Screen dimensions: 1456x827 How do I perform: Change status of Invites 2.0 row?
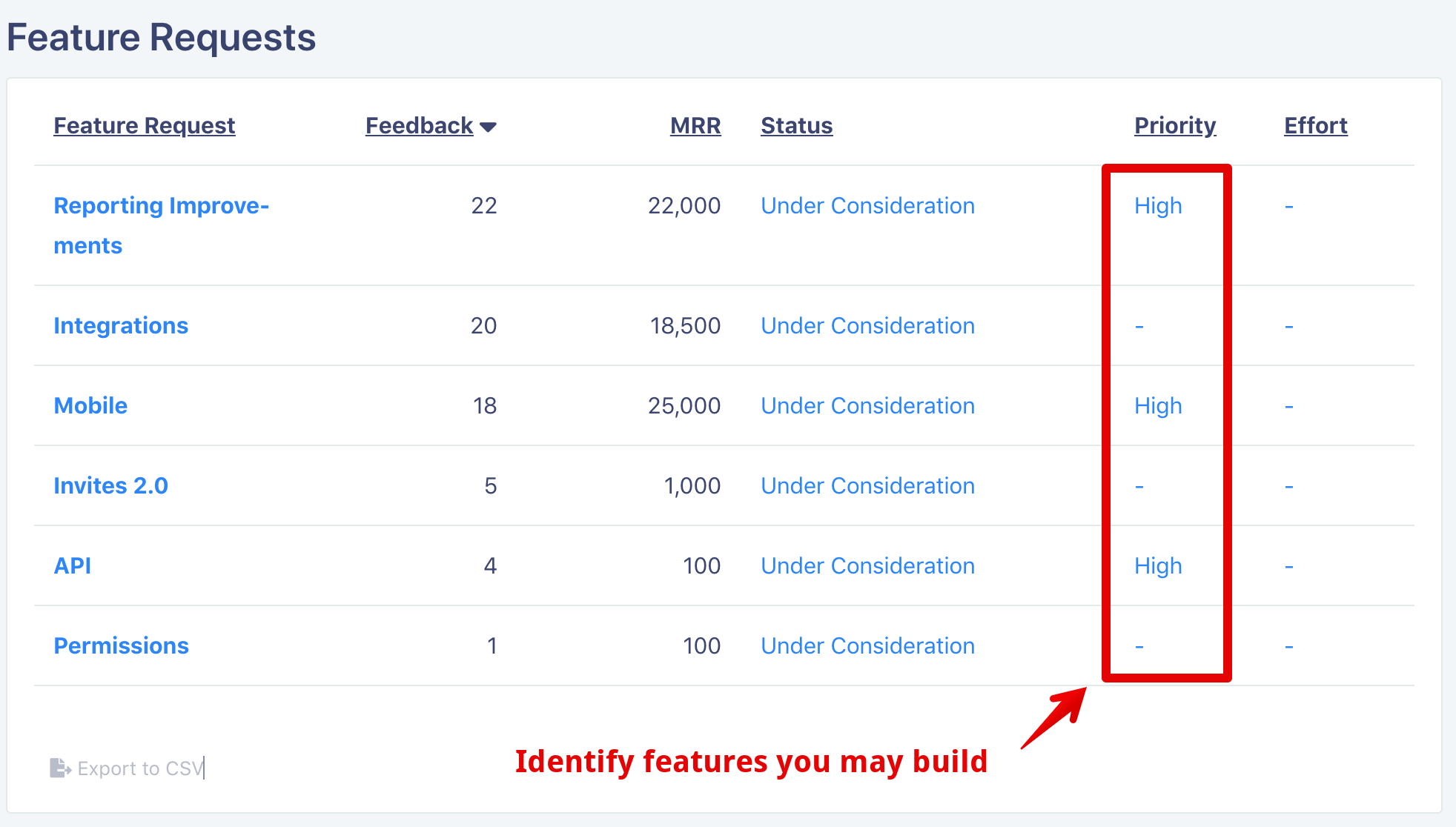[x=868, y=485]
